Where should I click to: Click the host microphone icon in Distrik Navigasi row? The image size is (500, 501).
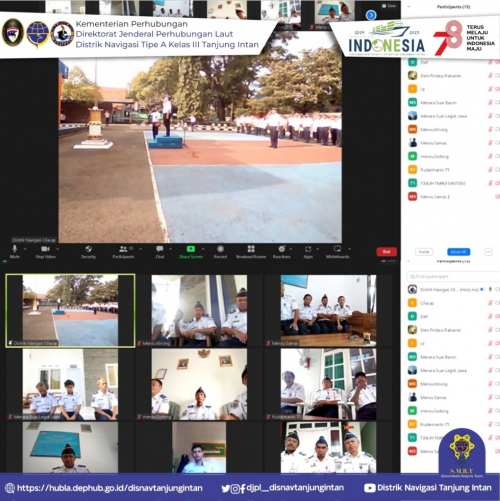490,289
